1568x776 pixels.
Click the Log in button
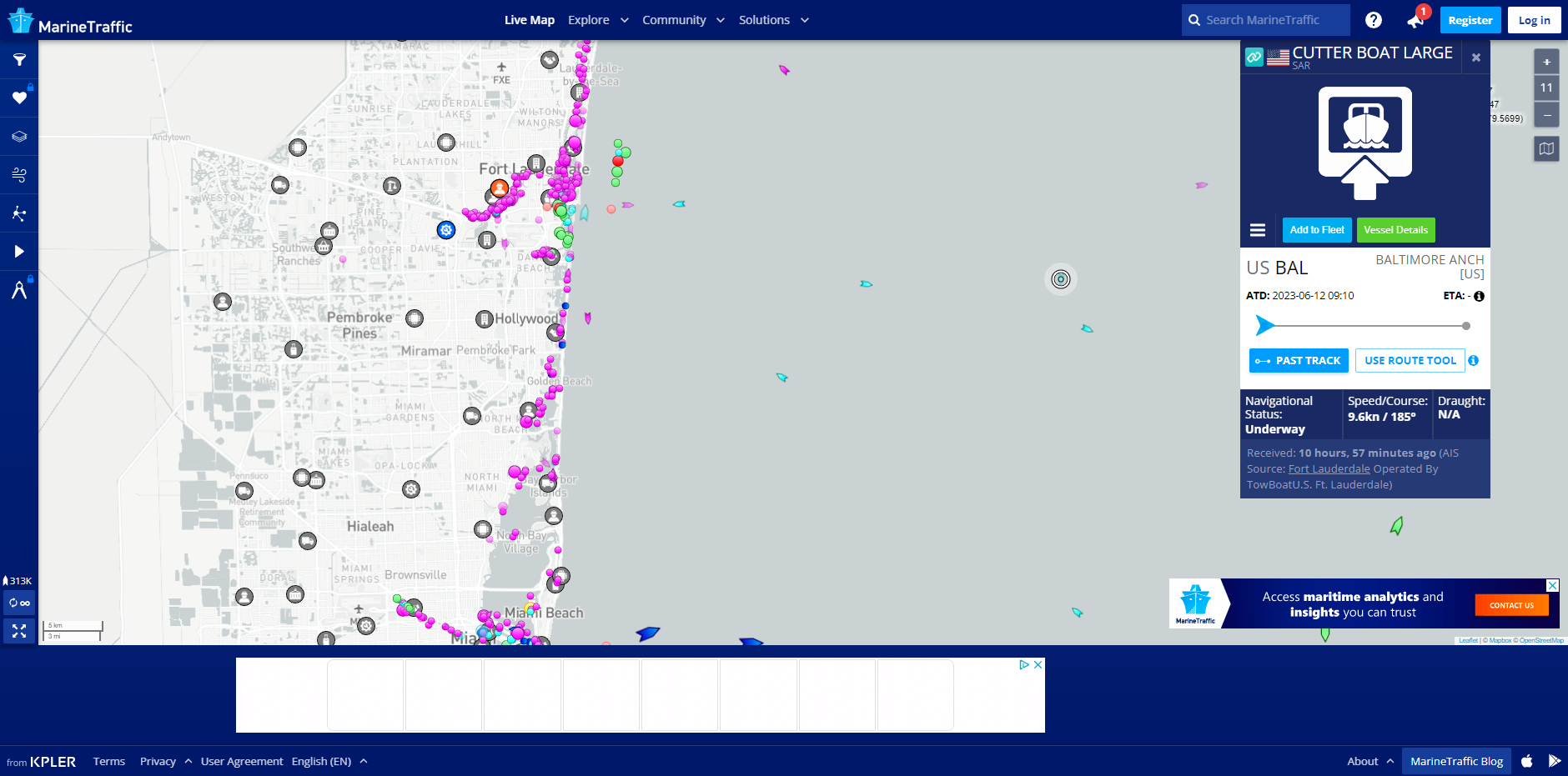[1534, 20]
